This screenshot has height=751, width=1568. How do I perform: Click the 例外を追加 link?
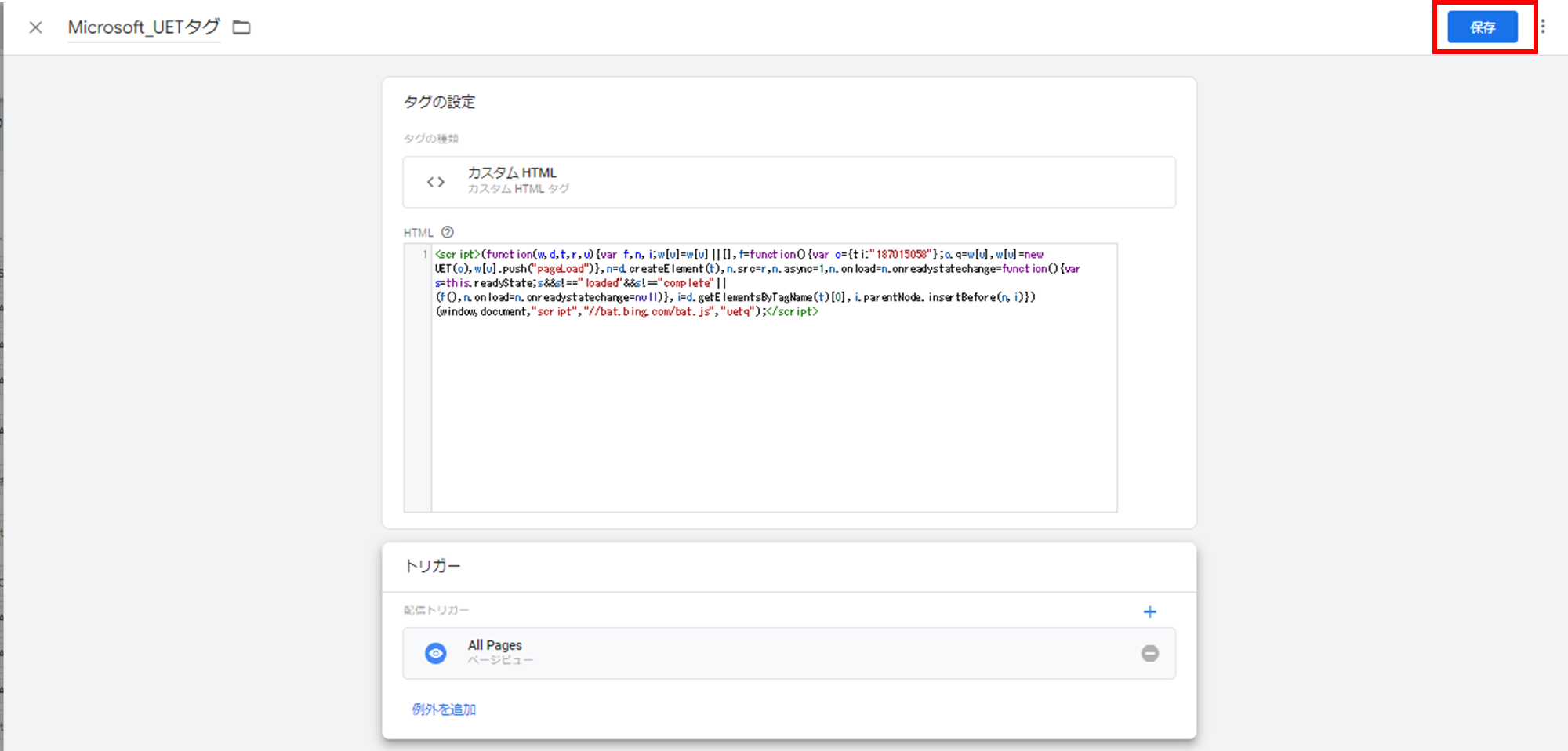tap(444, 709)
